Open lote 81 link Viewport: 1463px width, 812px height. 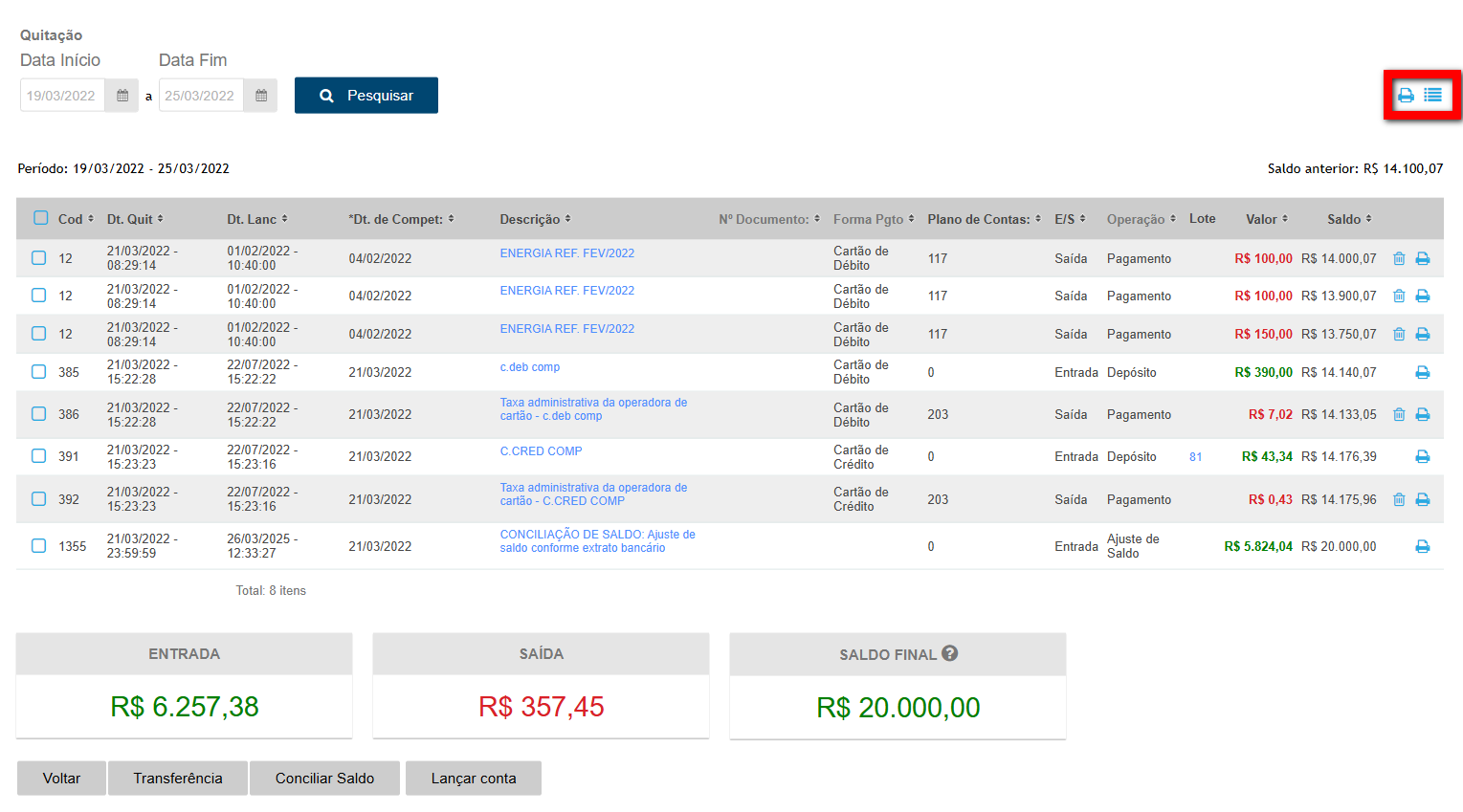1195,457
